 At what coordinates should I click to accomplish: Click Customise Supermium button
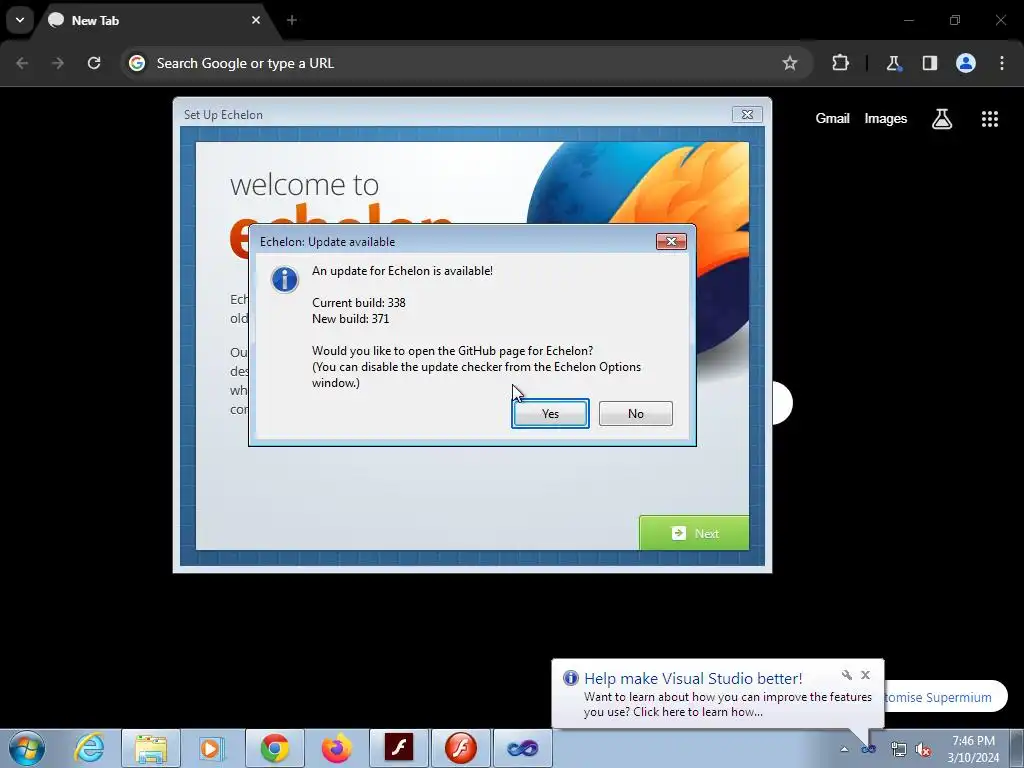tap(944, 697)
